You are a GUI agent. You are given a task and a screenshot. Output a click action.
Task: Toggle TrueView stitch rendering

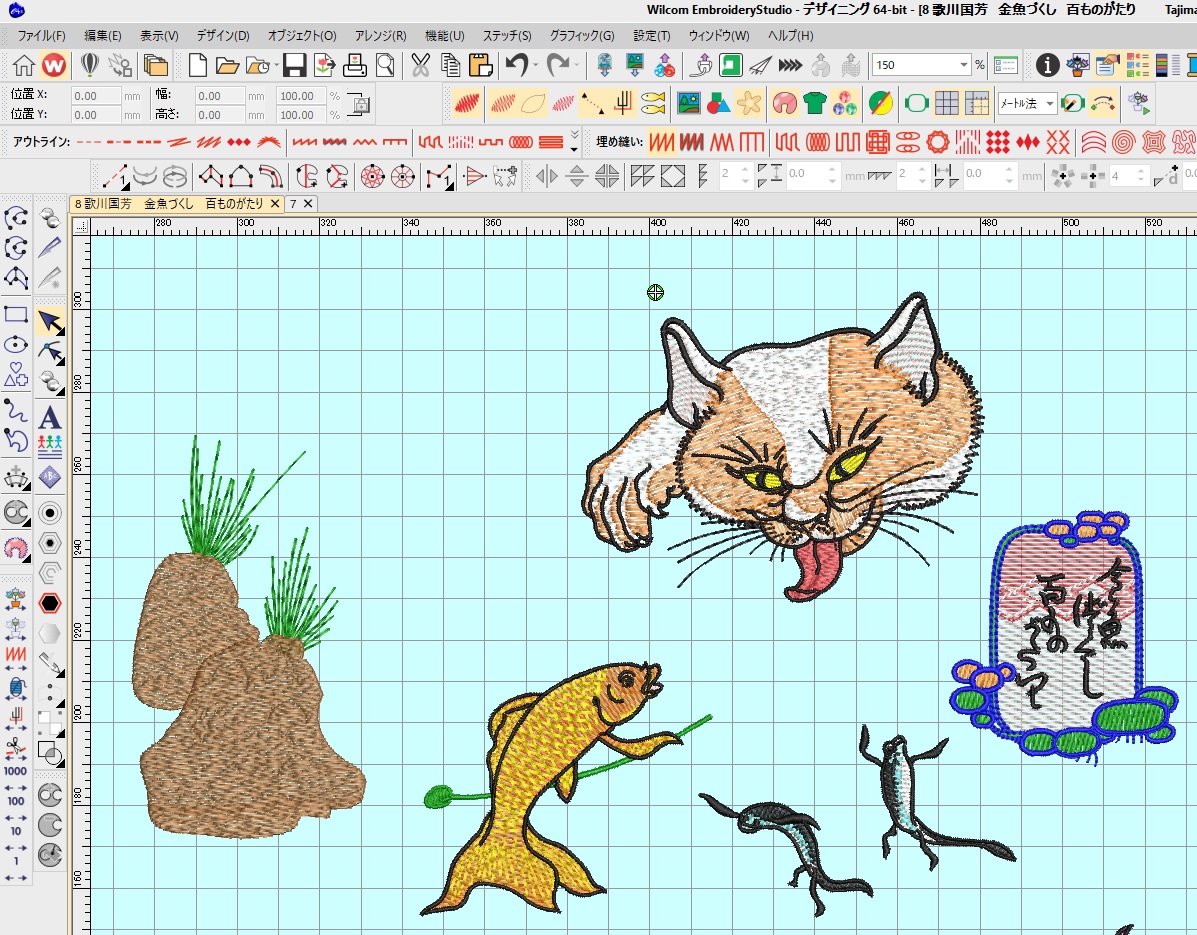click(x=468, y=102)
